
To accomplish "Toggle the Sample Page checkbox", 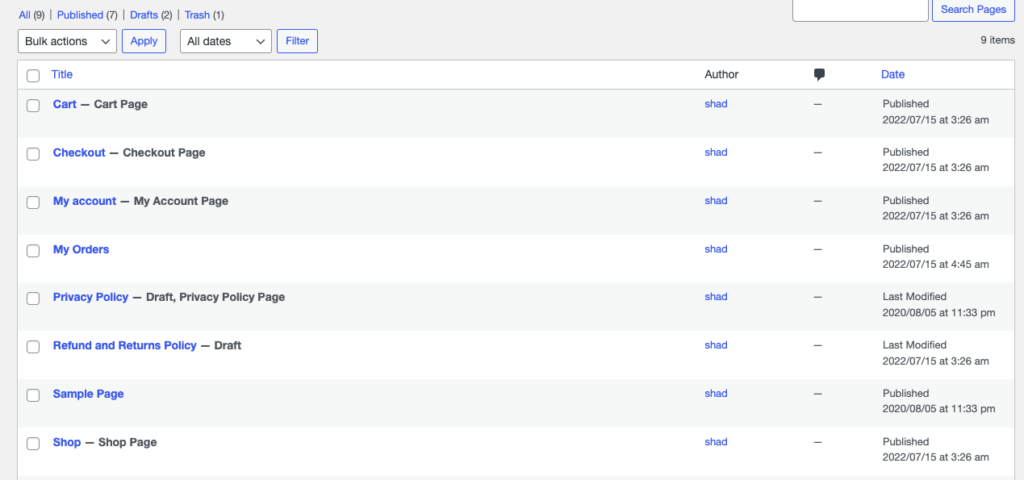I will (33, 395).
